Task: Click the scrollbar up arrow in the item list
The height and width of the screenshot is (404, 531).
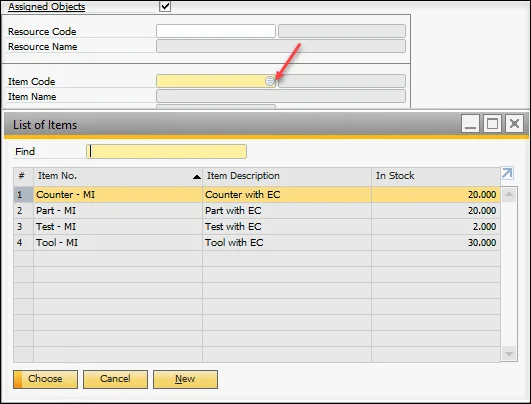Action: (509, 195)
